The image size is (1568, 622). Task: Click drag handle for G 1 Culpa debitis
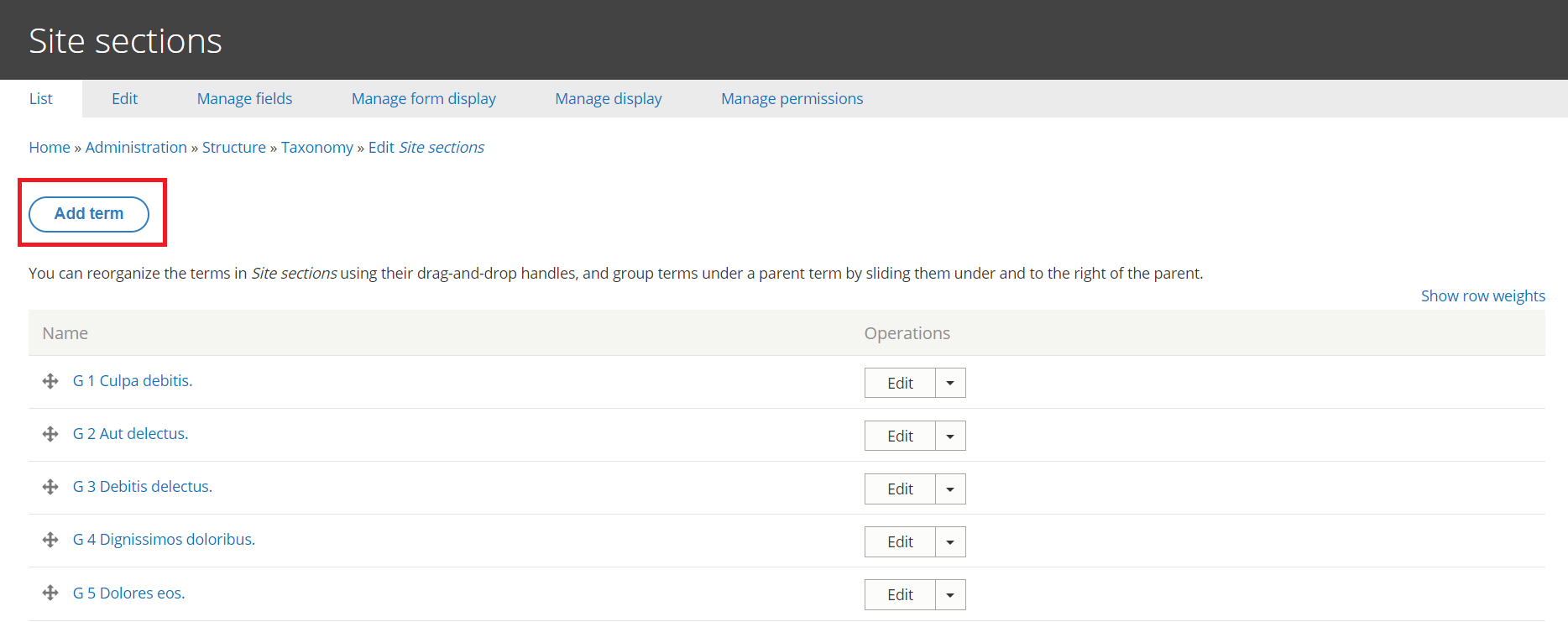tap(50, 381)
